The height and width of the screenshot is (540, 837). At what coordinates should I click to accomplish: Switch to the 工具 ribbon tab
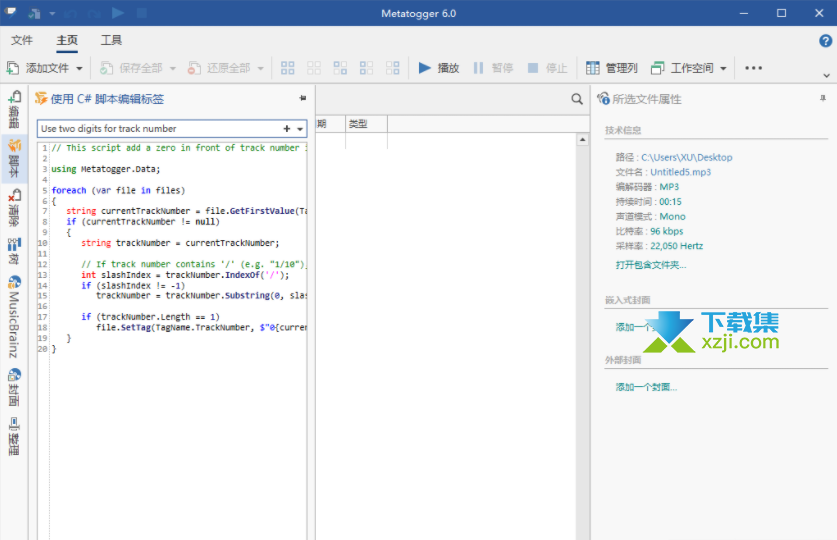point(112,40)
